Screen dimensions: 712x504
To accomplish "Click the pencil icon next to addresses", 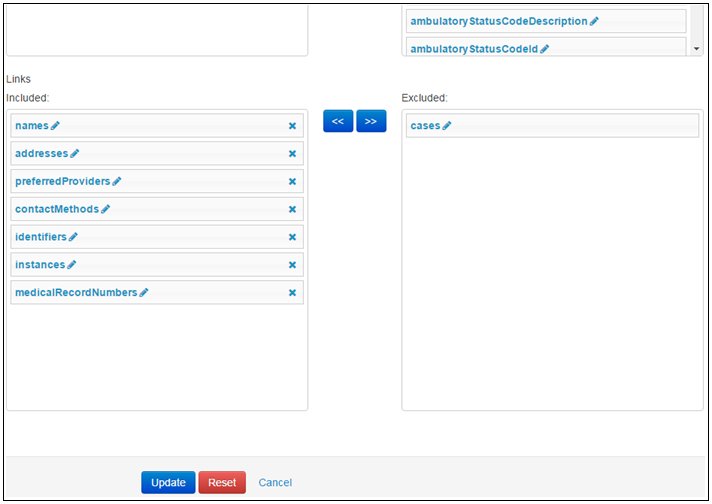I will pos(75,154).
